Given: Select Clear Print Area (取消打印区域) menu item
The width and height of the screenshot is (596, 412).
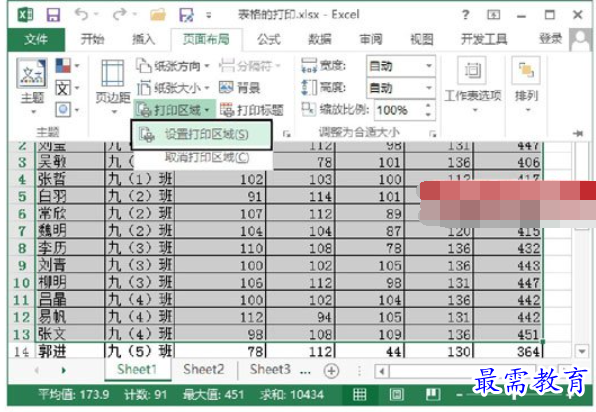Looking at the screenshot, I should coord(203,157).
